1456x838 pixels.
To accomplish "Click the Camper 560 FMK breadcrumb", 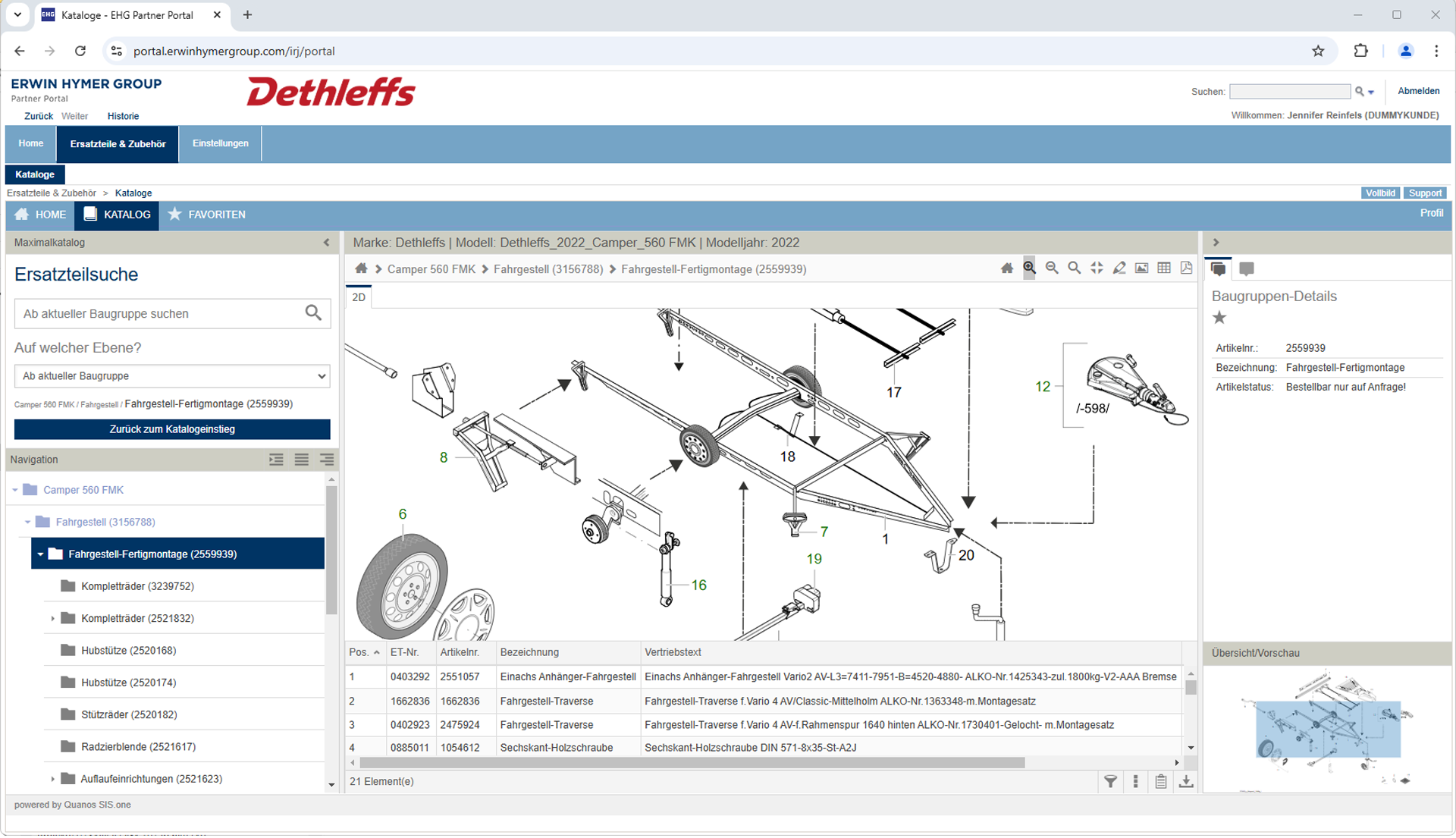I will (431, 269).
